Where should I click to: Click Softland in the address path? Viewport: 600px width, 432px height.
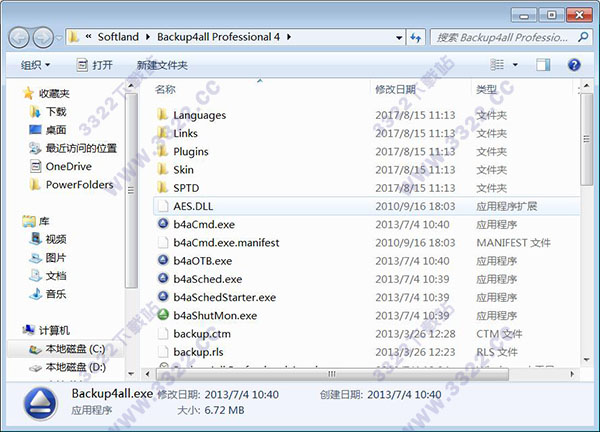pyautogui.click(x=118, y=37)
